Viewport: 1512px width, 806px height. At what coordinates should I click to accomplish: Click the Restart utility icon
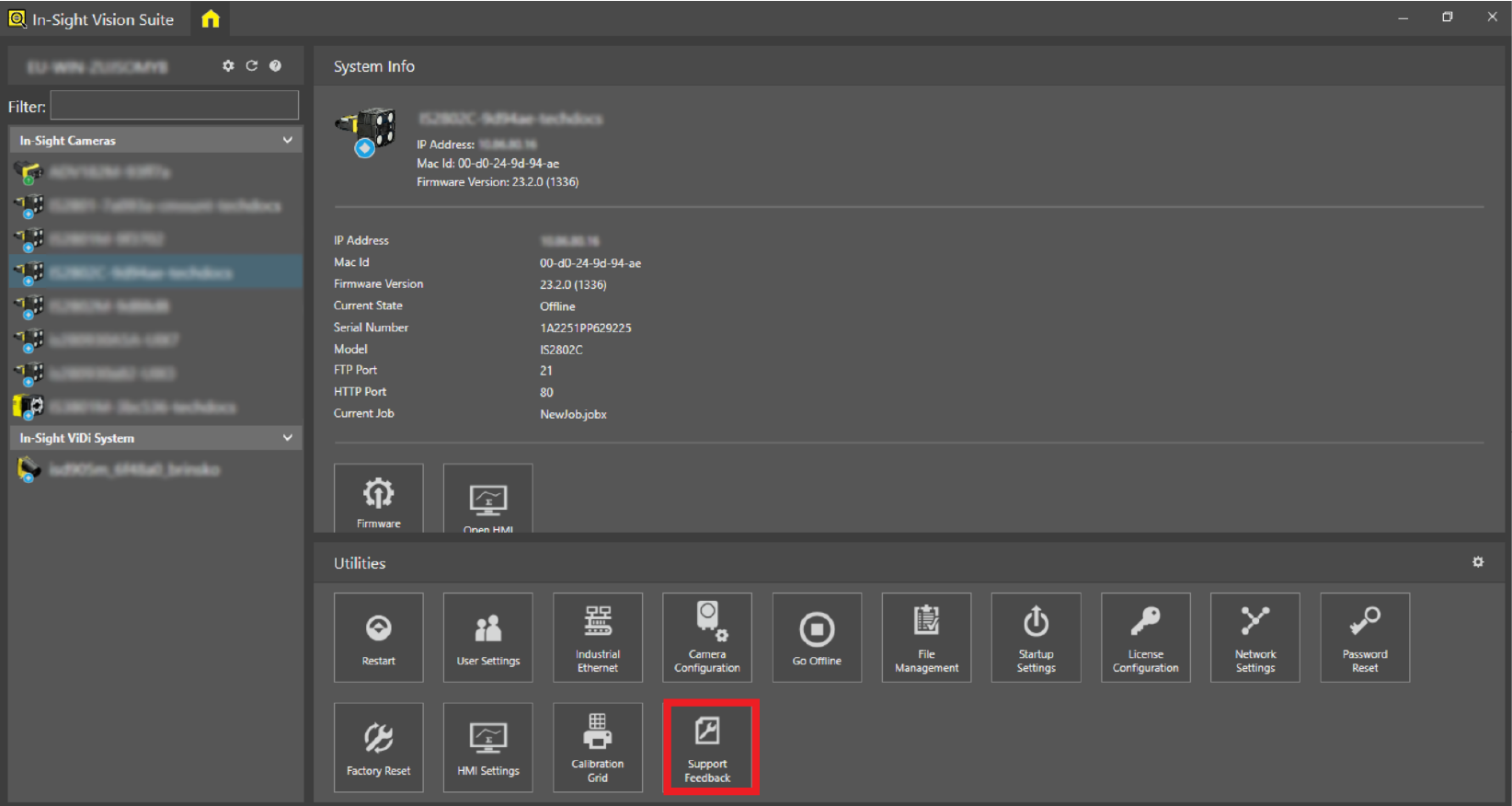tap(378, 637)
